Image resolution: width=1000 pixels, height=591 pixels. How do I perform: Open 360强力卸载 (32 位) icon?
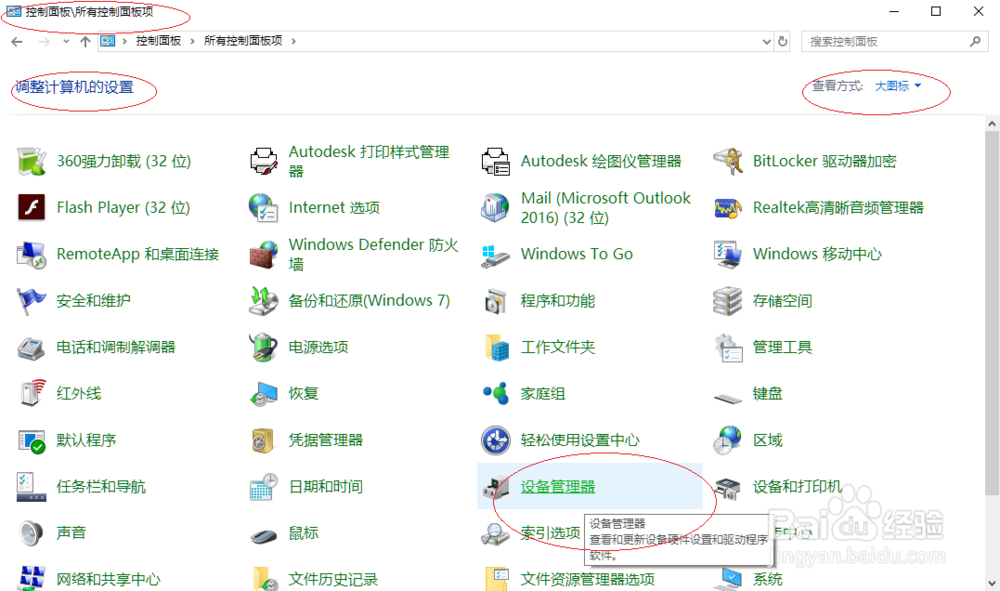tap(31, 161)
